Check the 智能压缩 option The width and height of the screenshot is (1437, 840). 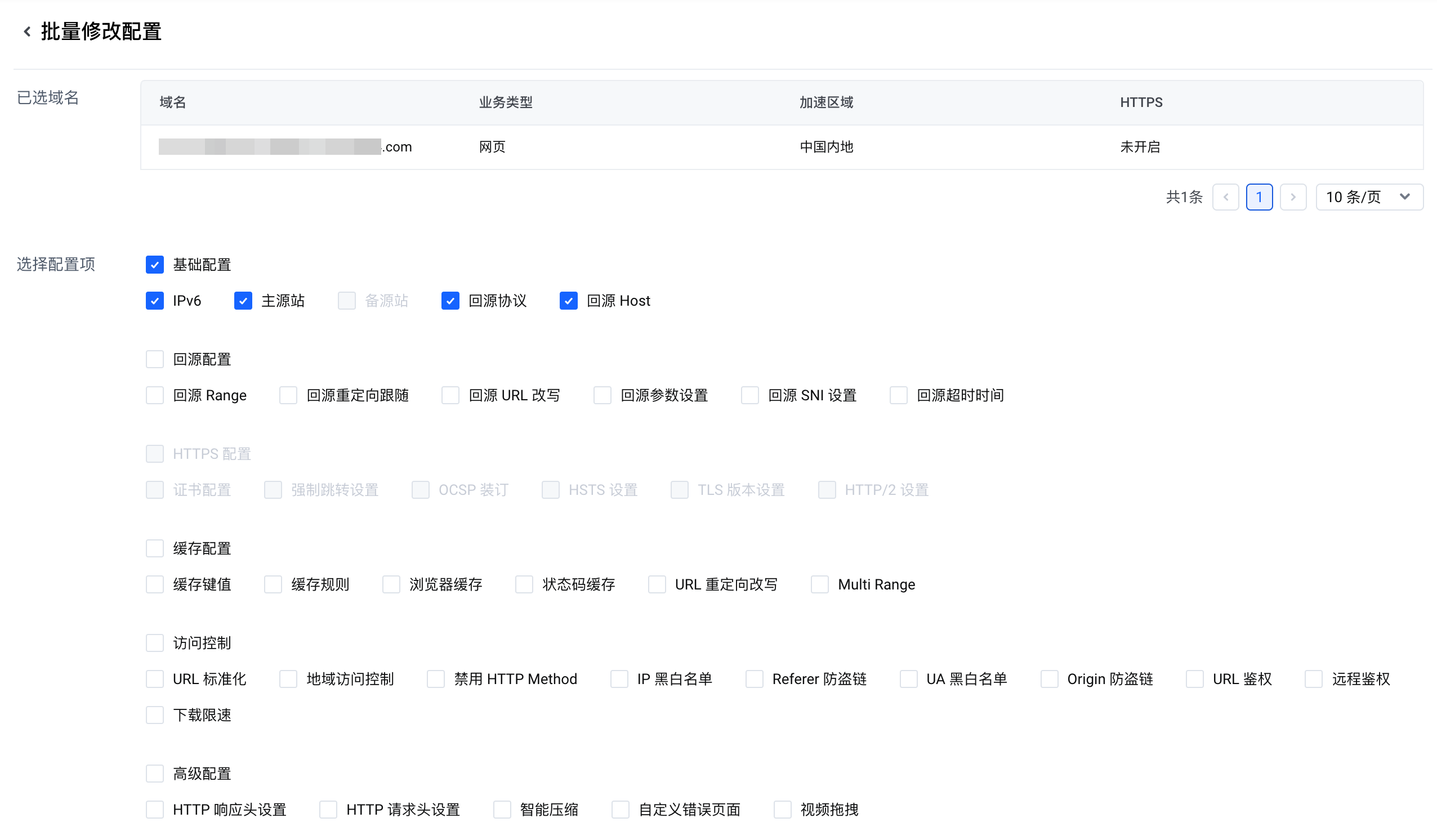tap(502, 810)
